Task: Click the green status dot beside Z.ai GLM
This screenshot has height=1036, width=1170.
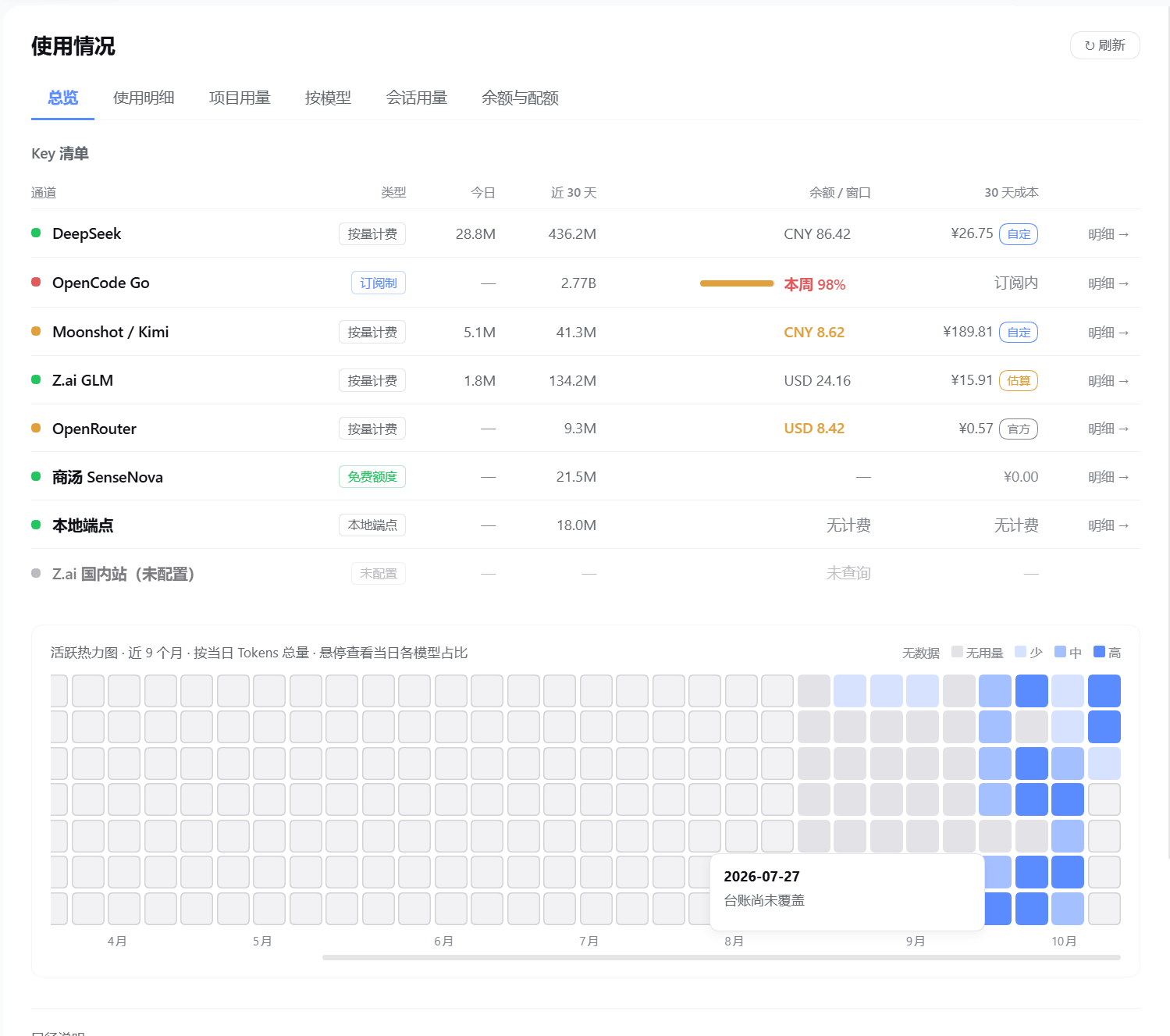Action: (x=36, y=379)
